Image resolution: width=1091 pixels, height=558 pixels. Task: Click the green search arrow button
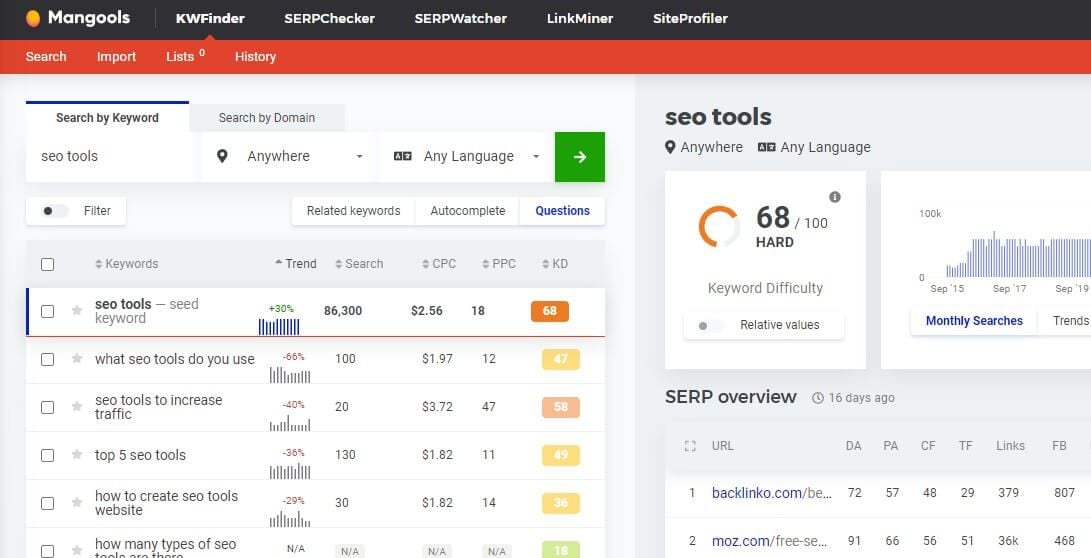tap(580, 157)
